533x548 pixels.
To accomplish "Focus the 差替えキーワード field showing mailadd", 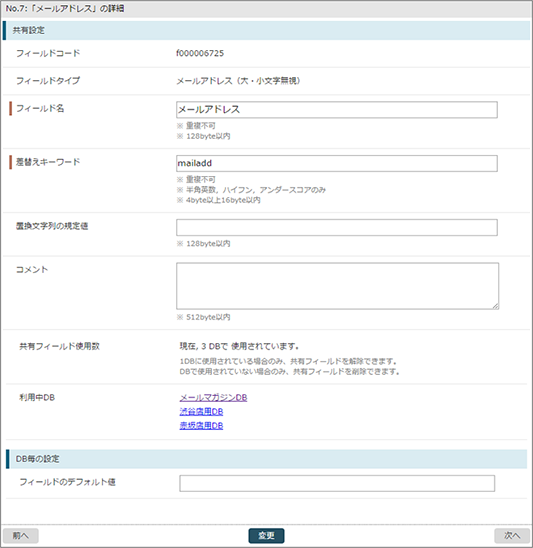I will point(337,164).
